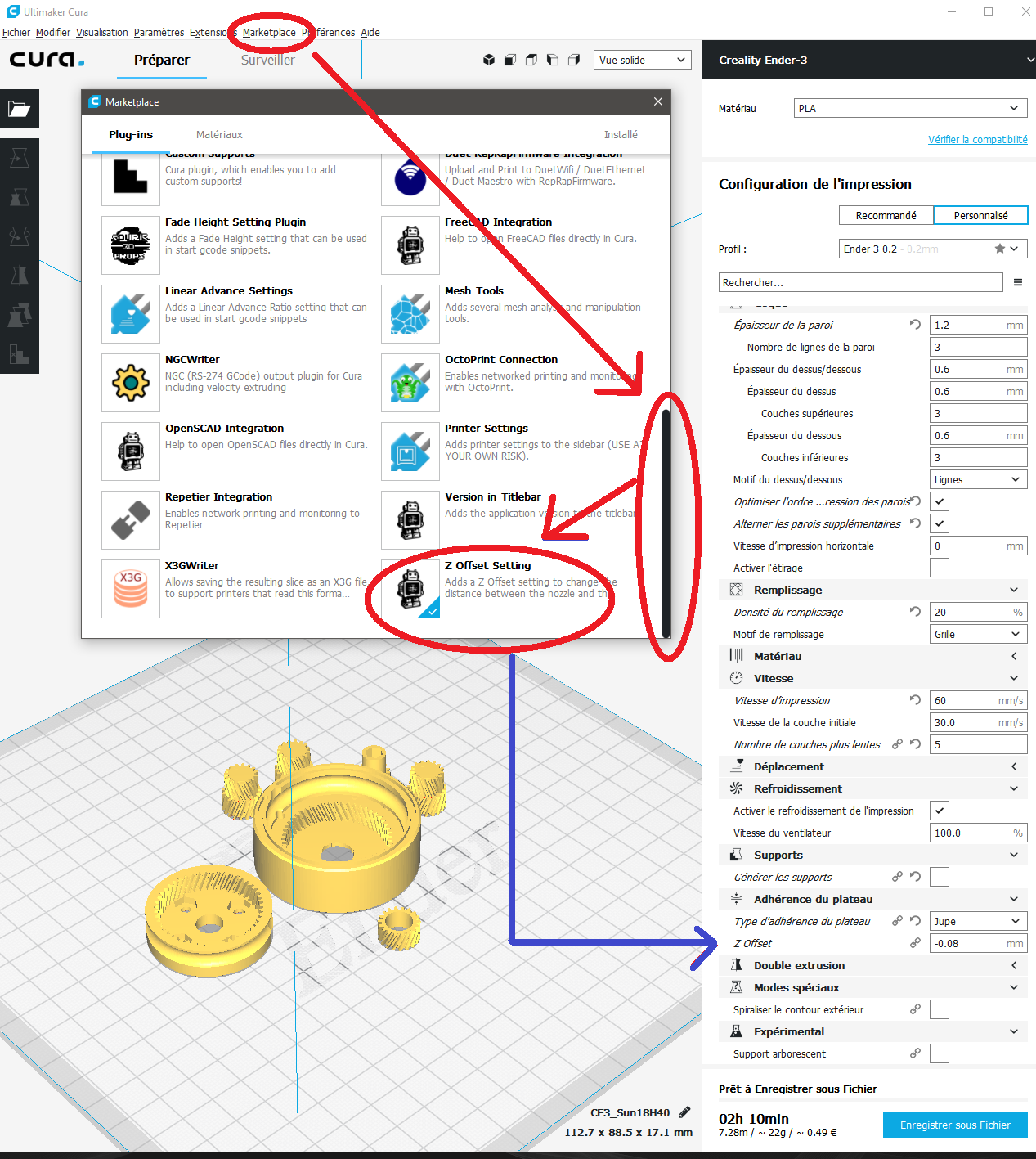The image size is (1036, 1159).
Task: Open the PLA material dropdown
Action: (x=910, y=108)
